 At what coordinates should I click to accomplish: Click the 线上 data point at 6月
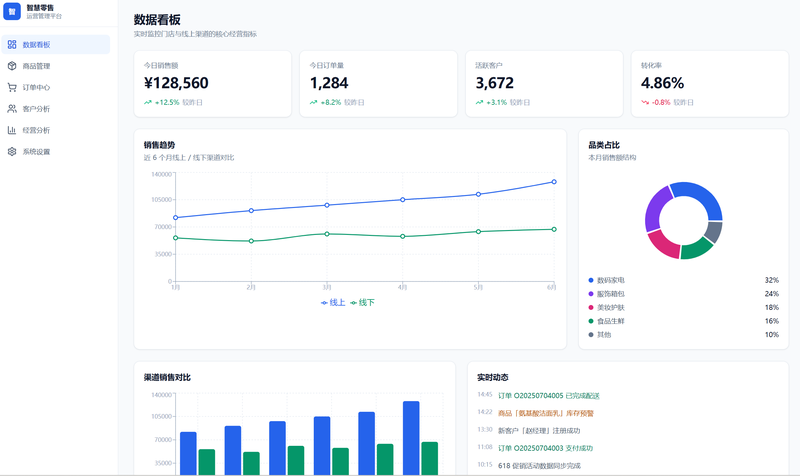[x=554, y=182]
